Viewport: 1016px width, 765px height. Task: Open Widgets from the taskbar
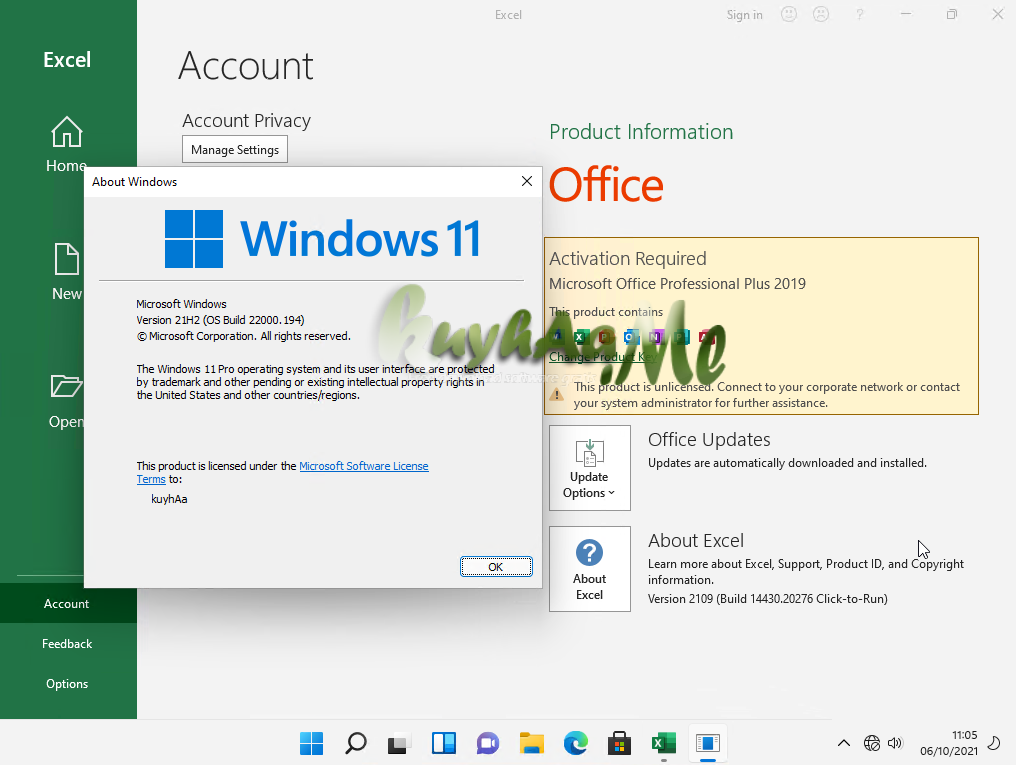click(444, 743)
